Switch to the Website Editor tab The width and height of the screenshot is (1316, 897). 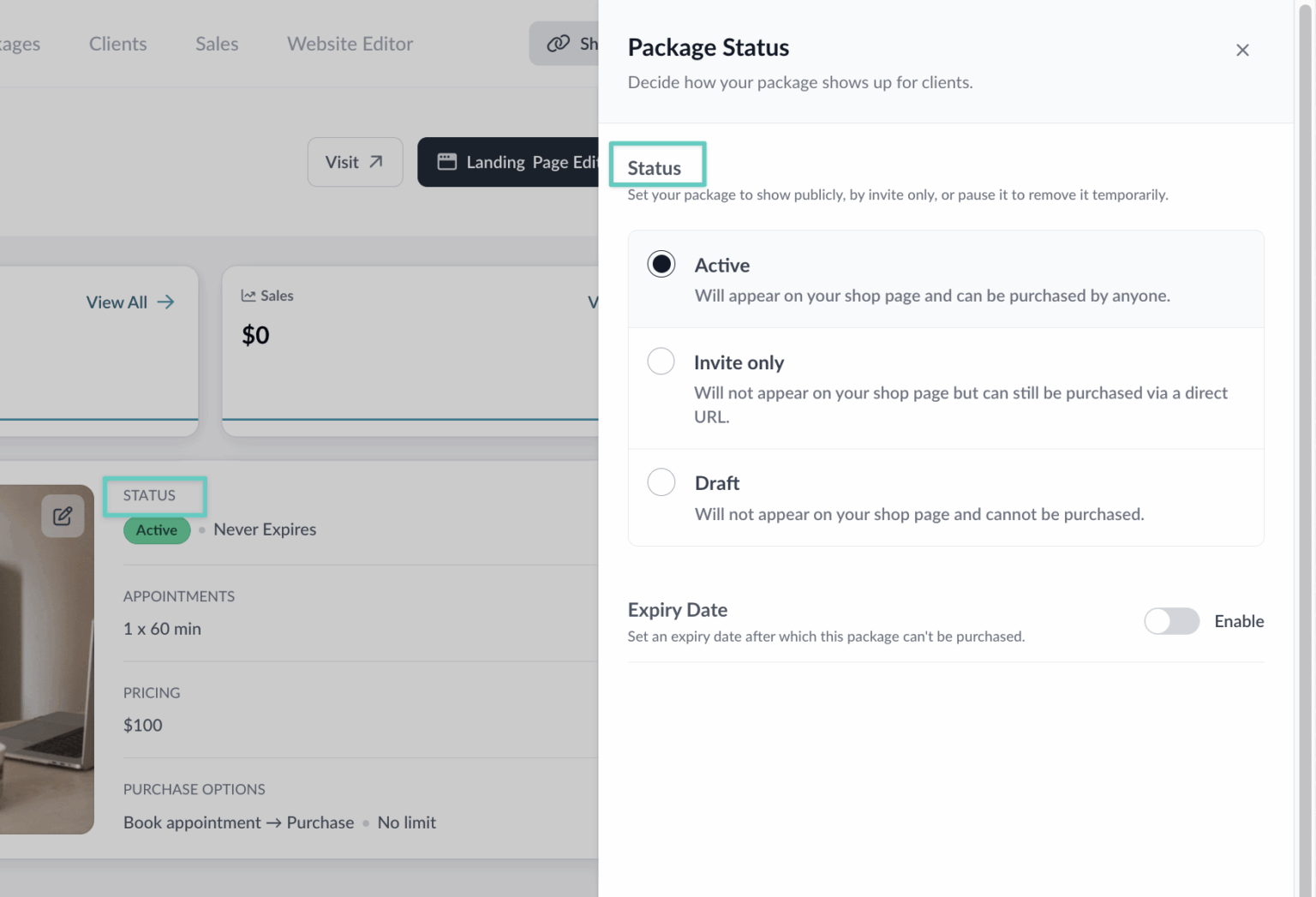pos(350,43)
